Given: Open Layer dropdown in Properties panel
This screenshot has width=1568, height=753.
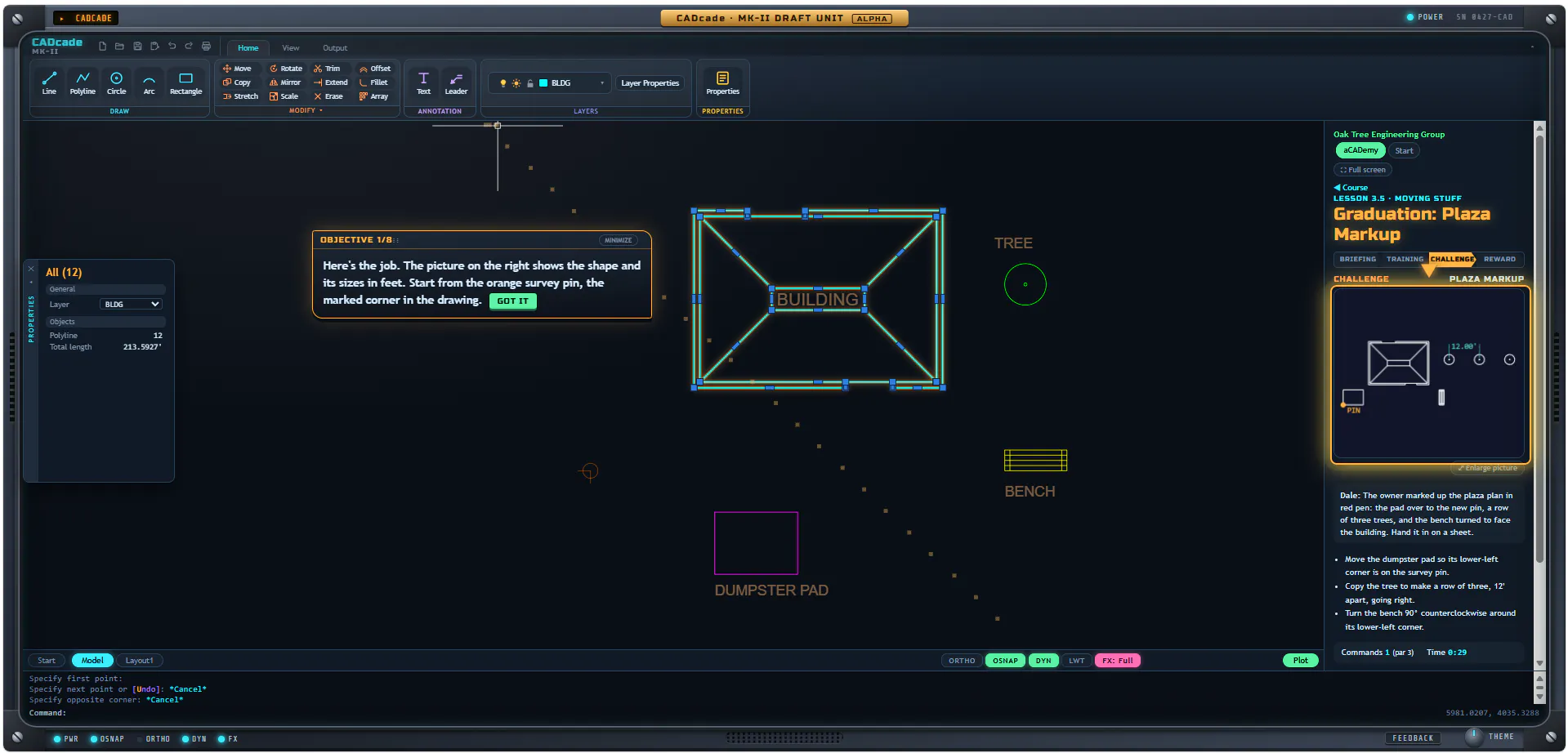Looking at the screenshot, I should (131, 305).
